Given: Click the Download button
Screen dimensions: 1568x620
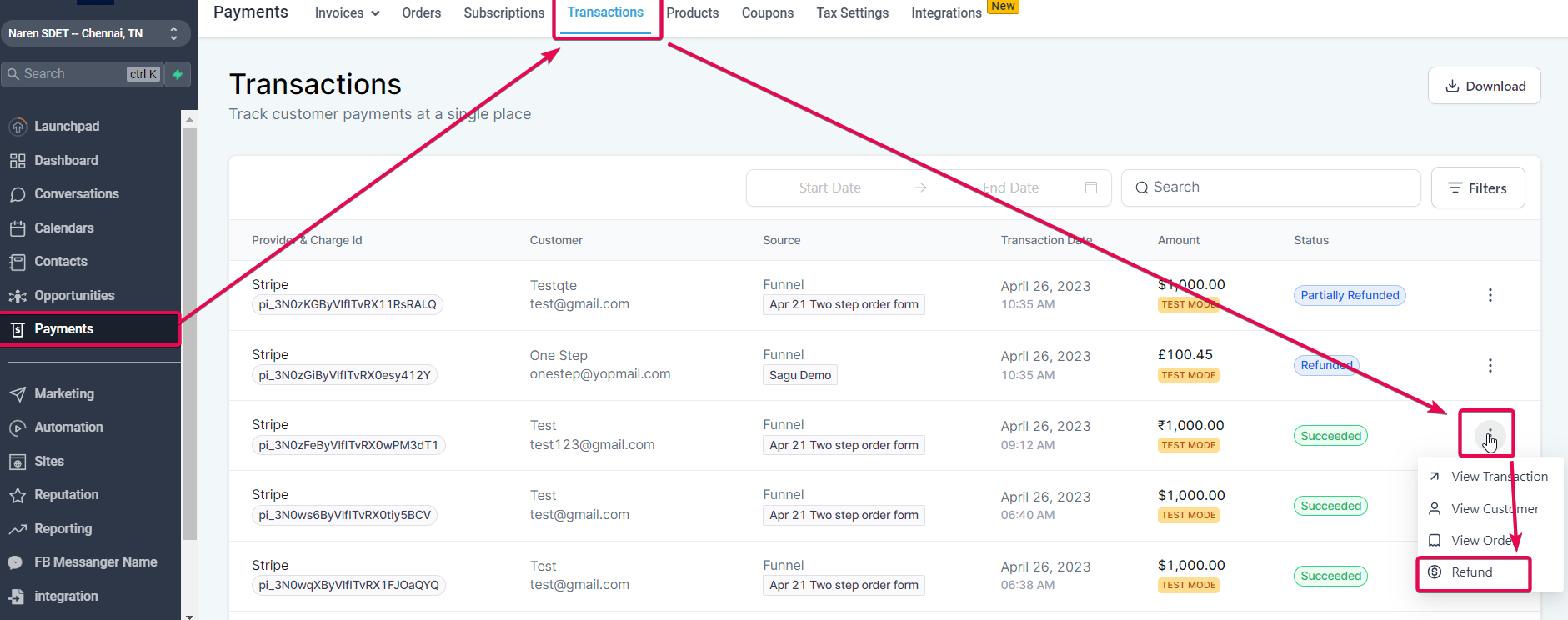Looking at the screenshot, I should tap(1485, 86).
